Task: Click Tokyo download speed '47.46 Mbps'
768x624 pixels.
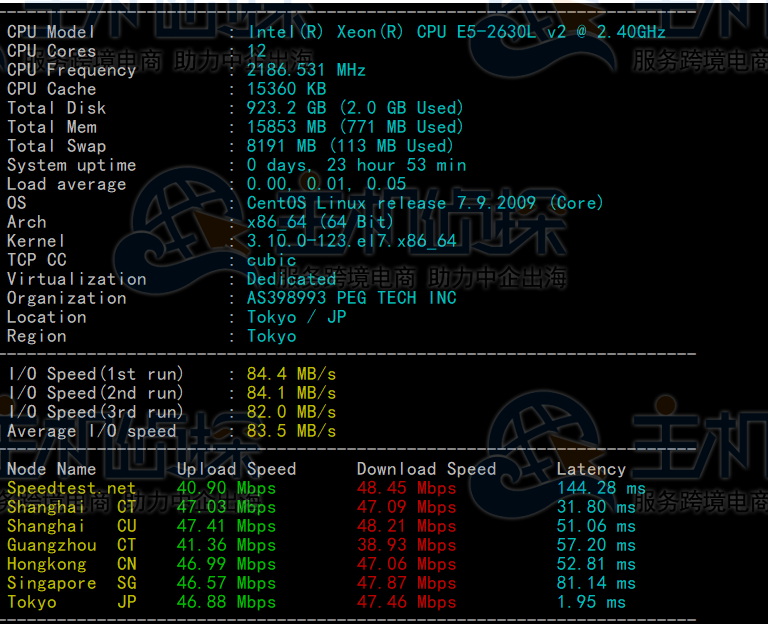Action: tap(407, 602)
